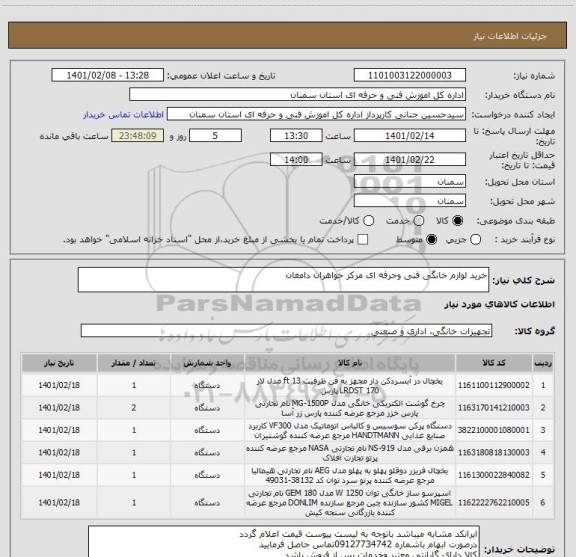Click the LRDST 170 refrigerator item name
Screen dimensions: 576x557
350,385
